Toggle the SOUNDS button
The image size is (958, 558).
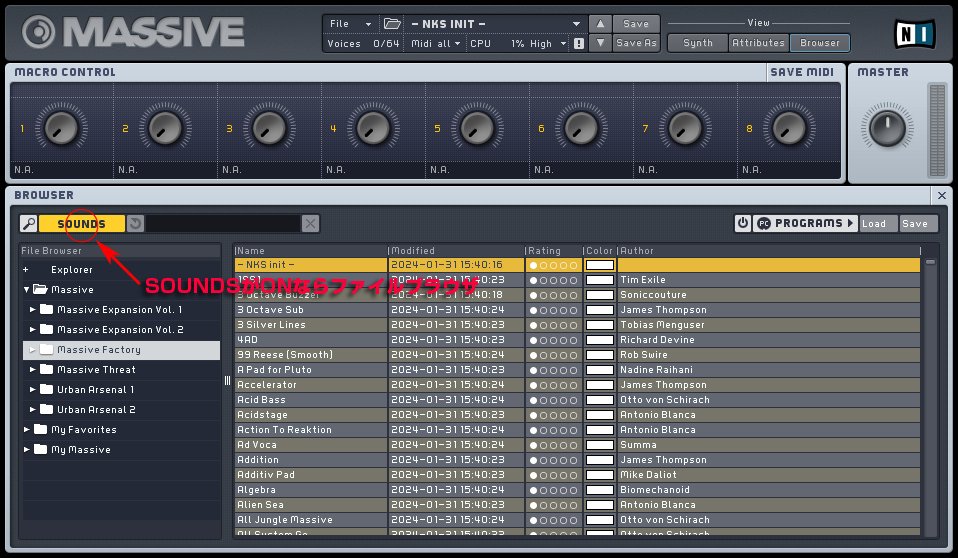pos(81,224)
